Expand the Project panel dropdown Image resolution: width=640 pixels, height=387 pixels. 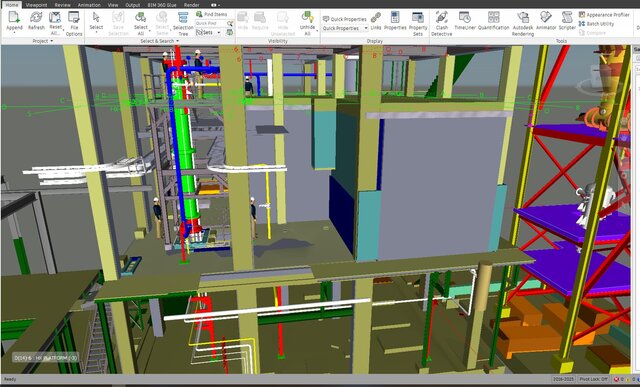click(x=43, y=41)
